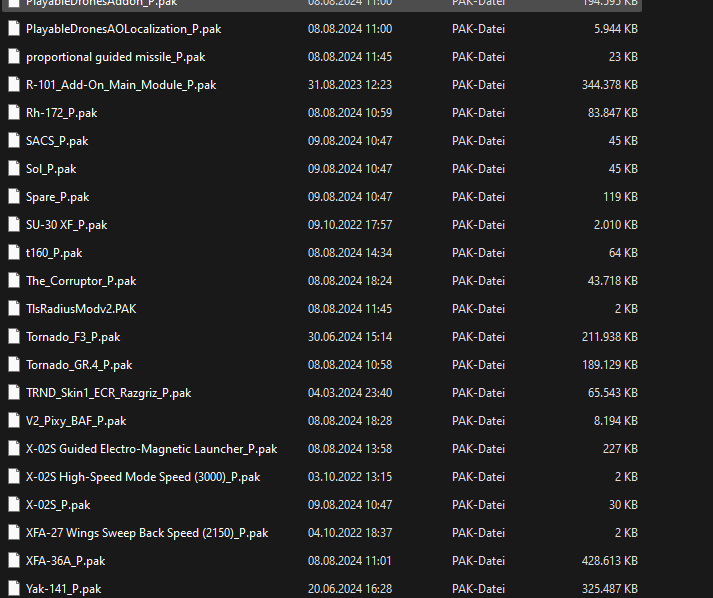
Task: Select file name V2_Pixy_BAF_P.pak
Action: (76, 421)
